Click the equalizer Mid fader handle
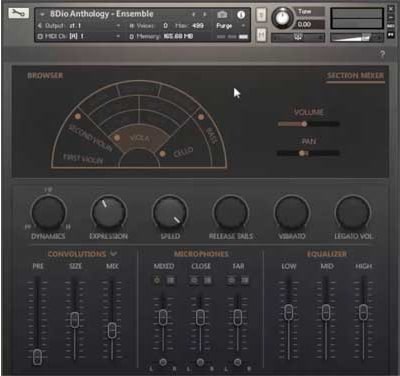 pyautogui.click(x=326, y=312)
